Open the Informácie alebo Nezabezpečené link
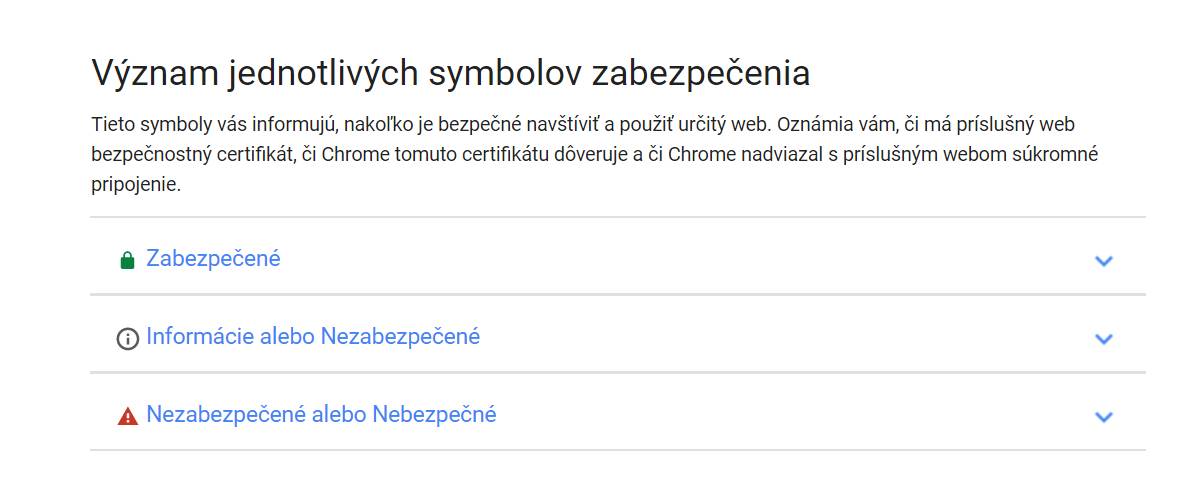This screenshot has height=477, width=1184. pos(313,336)
